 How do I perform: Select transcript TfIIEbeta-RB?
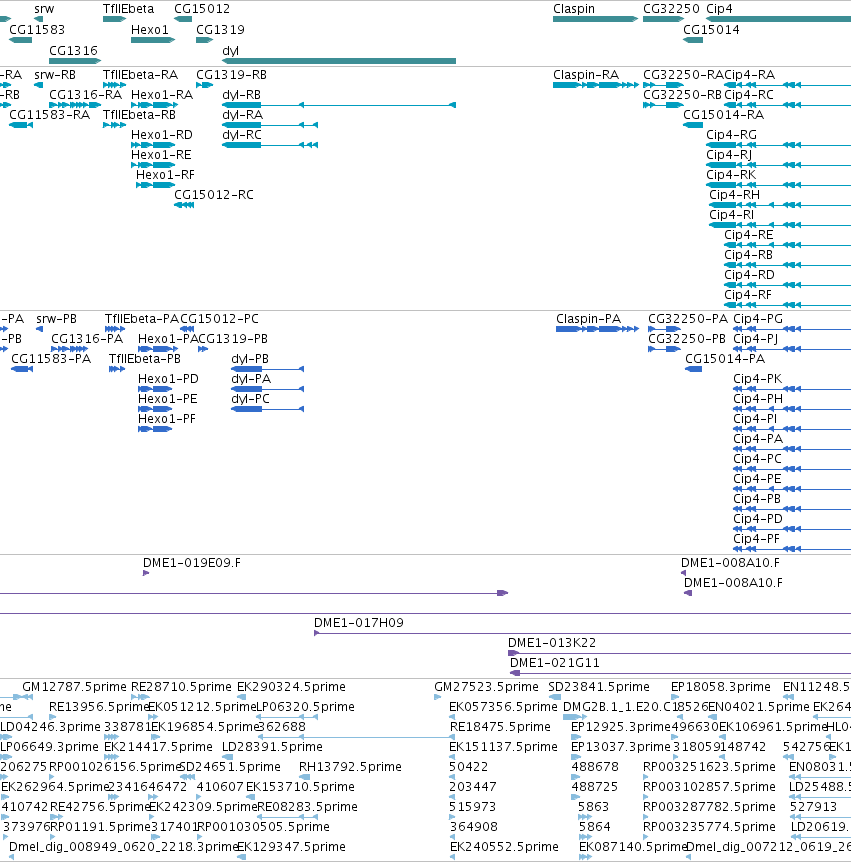140,115
